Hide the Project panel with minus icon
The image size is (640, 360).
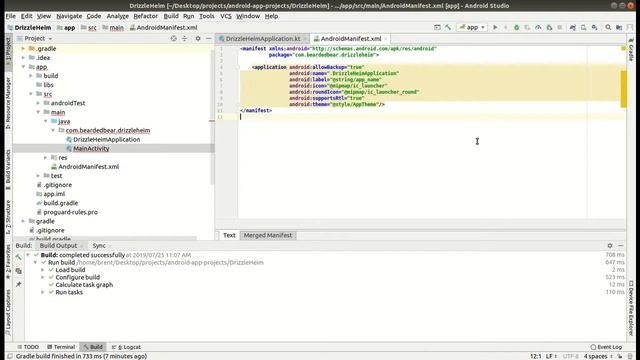click(x=209, y=38)
